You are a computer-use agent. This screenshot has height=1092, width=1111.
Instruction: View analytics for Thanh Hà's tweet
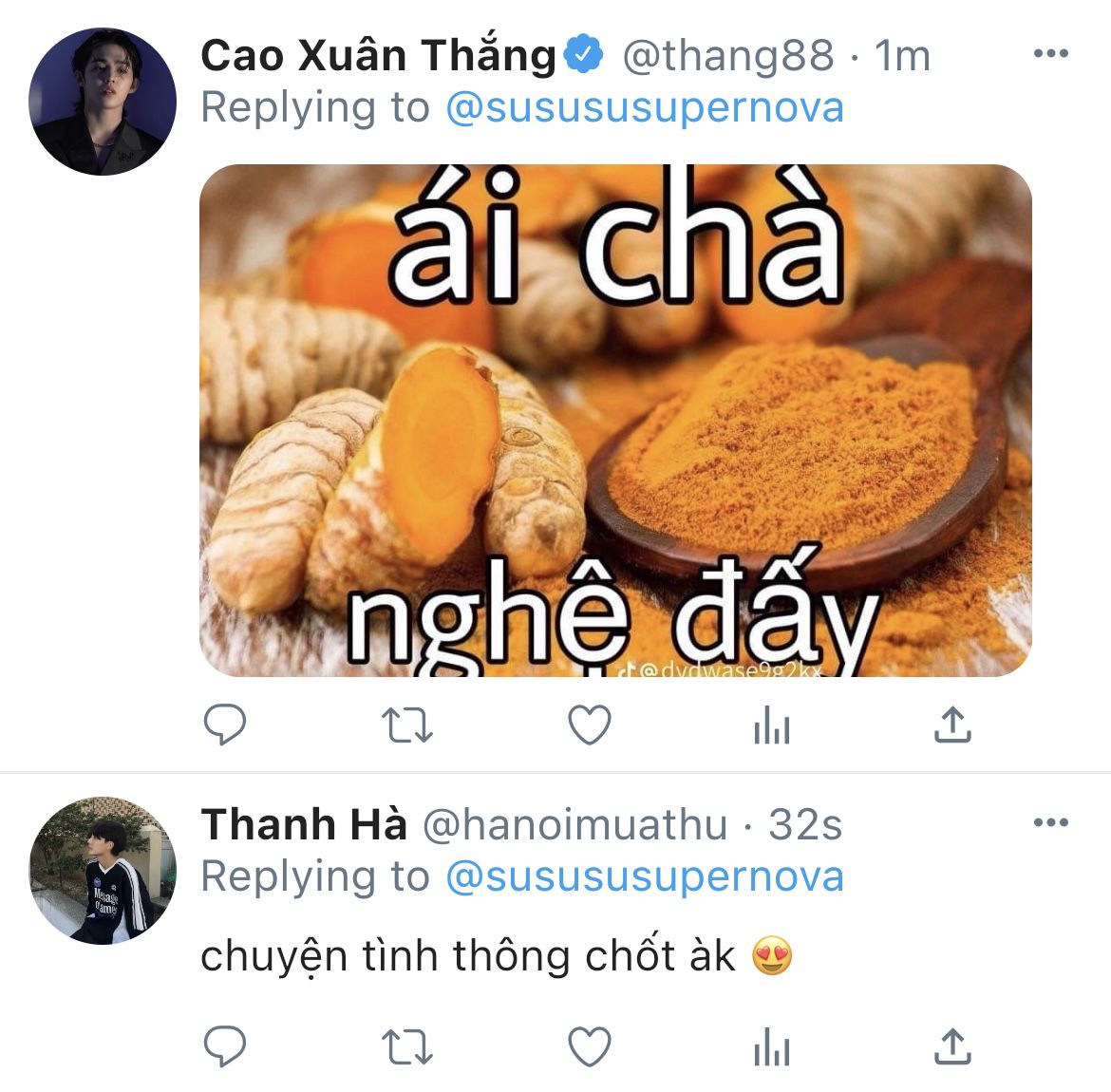click(x=772, y=1046)
